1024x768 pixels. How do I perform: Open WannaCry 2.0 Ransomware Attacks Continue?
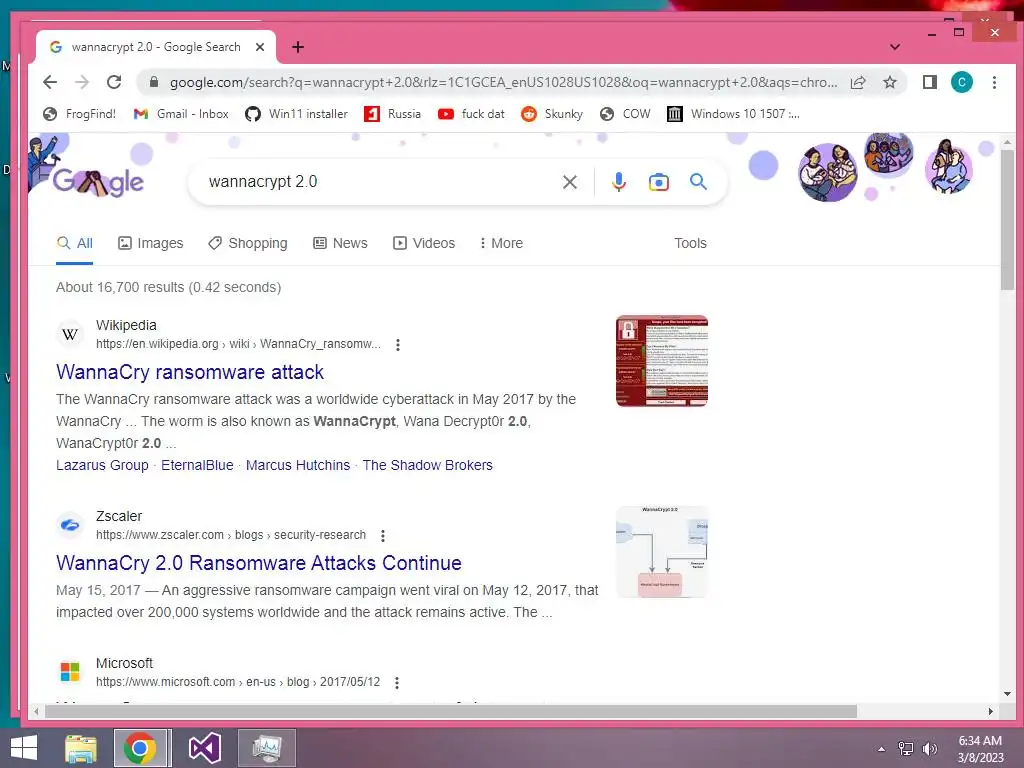[x=259, y=563]
